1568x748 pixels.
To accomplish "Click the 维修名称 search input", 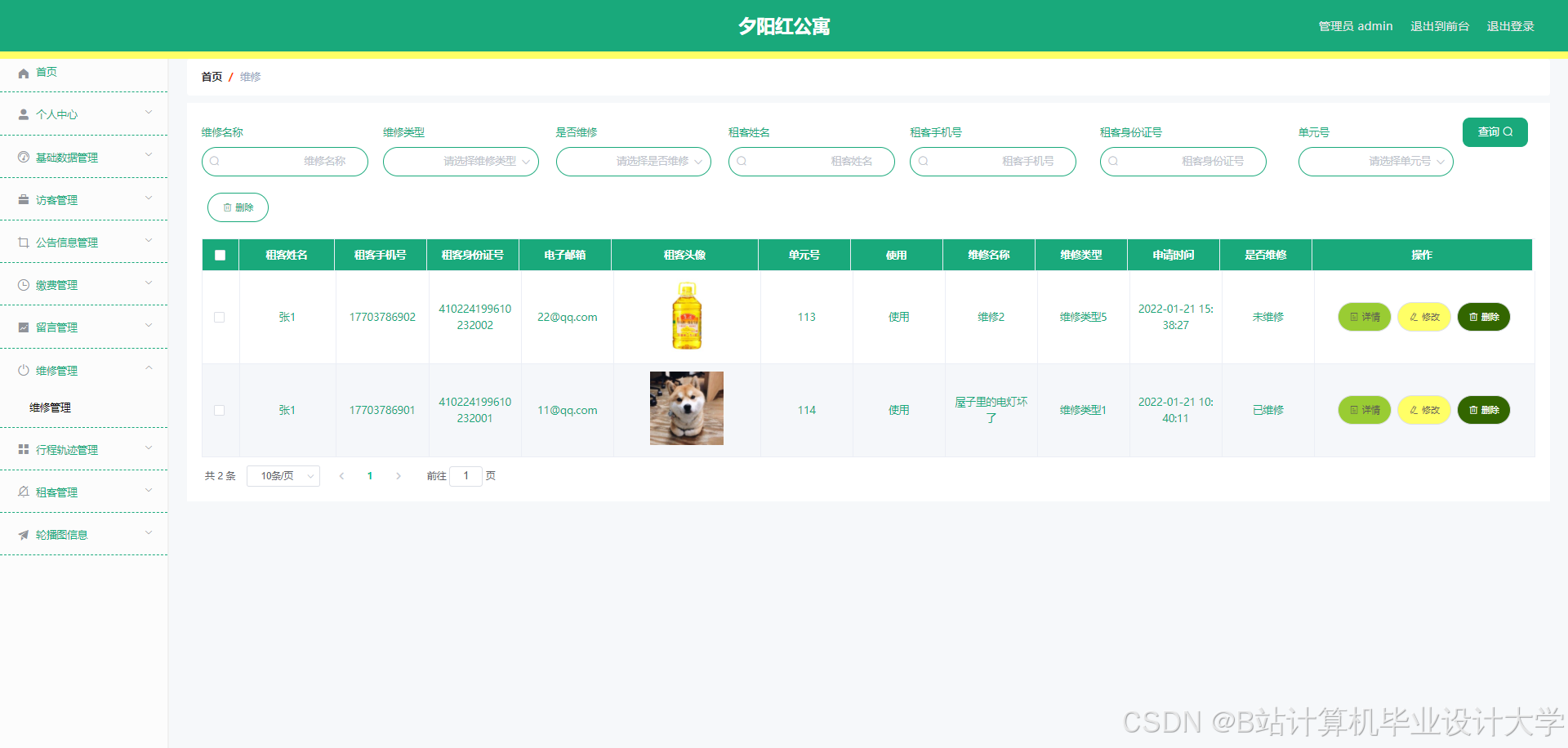I will click(x=285, y=162).
